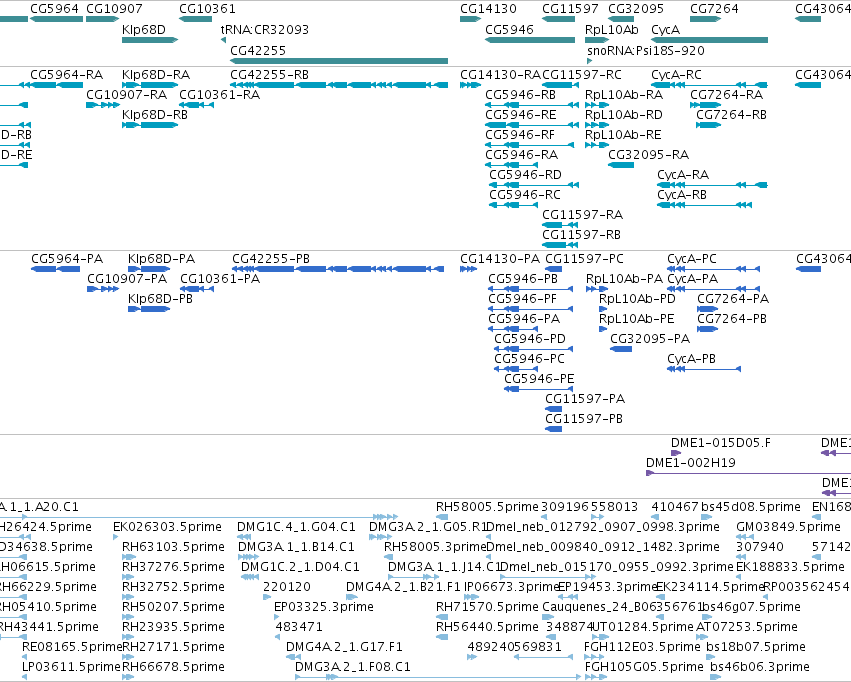Image resolution: width=851 pixels, height=682 pixels.
Task: Select the tRNA:CR32093 feature label
Action: point(265,30)
